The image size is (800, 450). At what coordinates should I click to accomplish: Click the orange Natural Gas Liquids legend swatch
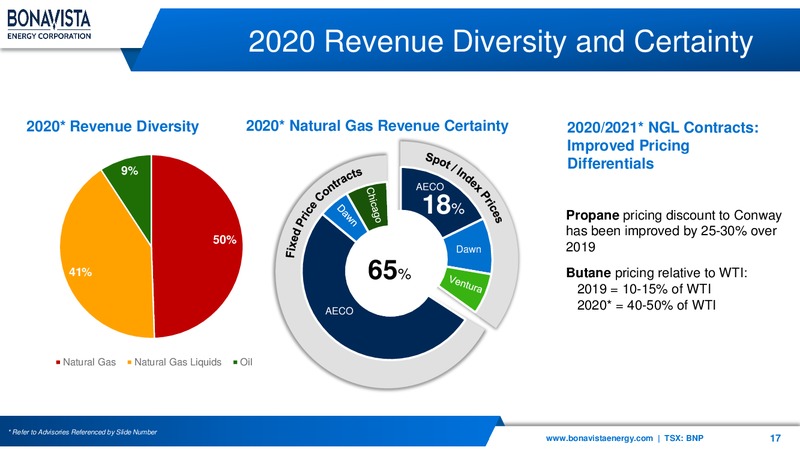click(x=130, y=362)
